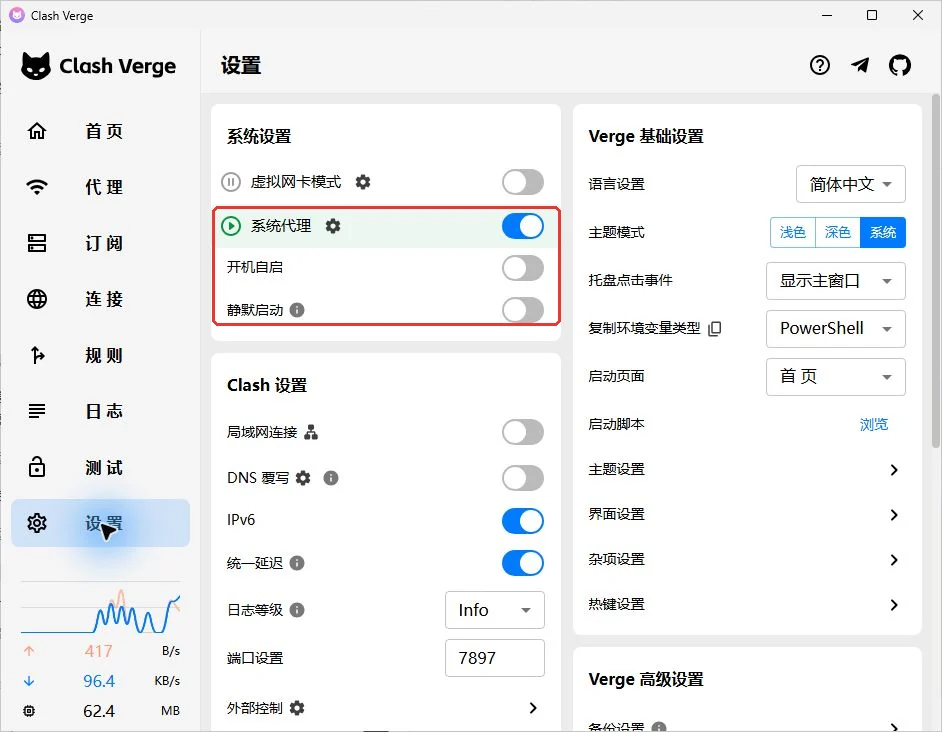Click the info icon next to DNS 覆写
Image resolution: width=942 pixels, height=732 pixels.
[x=331, y=478]
